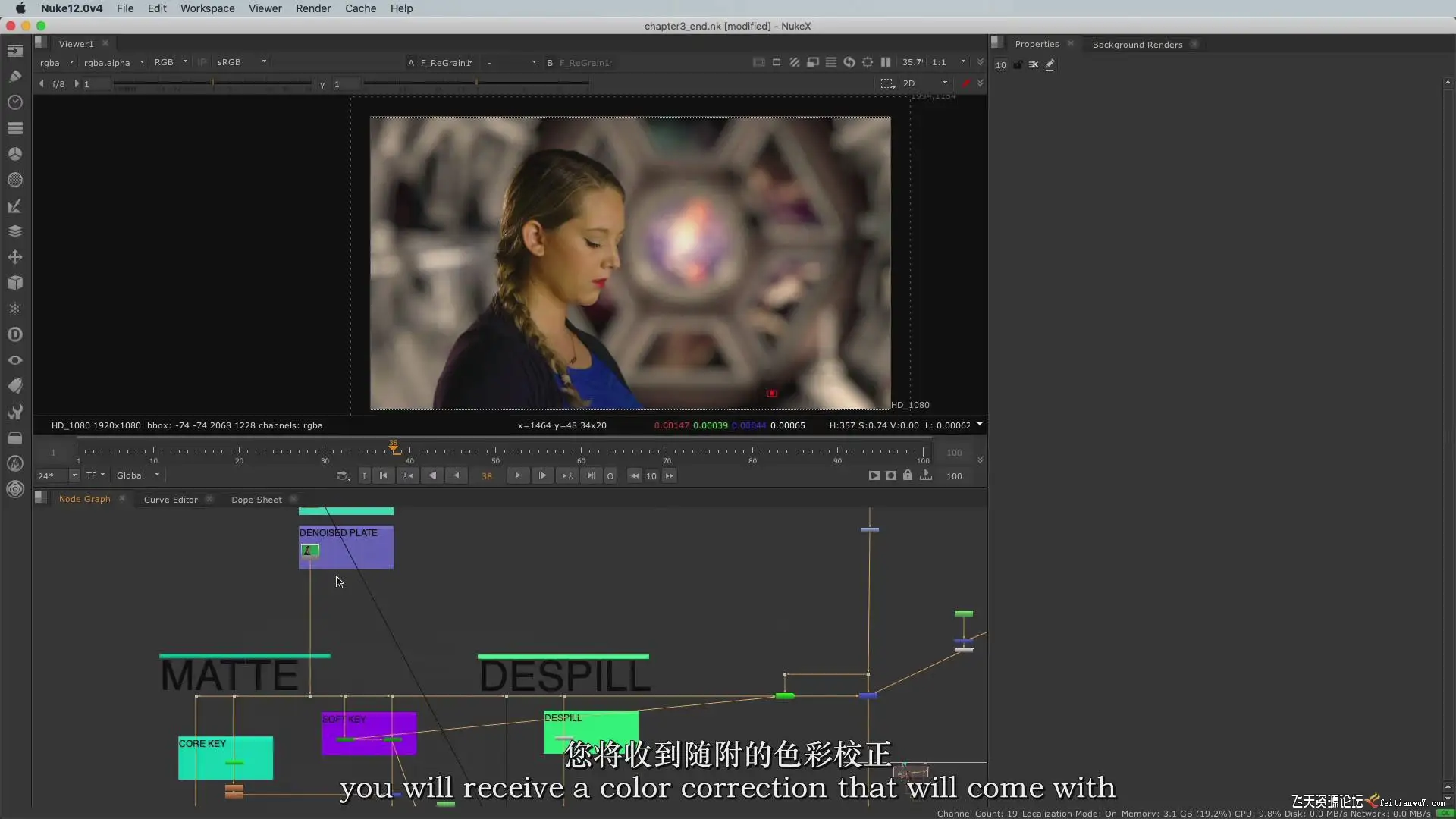The image size is (1456, 819).
Task: Open the Cache menu
Action: (360, 8)
